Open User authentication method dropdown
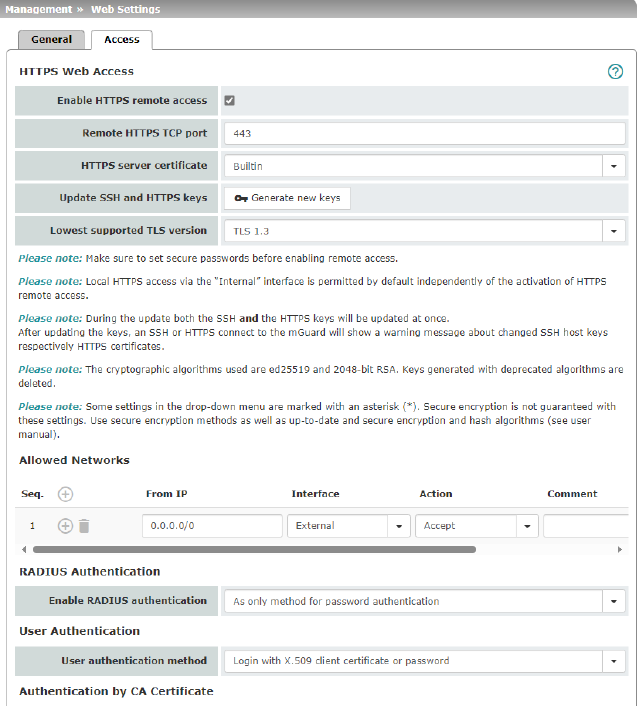Viewport: 642px width, 706px height. tap(425, 661)
